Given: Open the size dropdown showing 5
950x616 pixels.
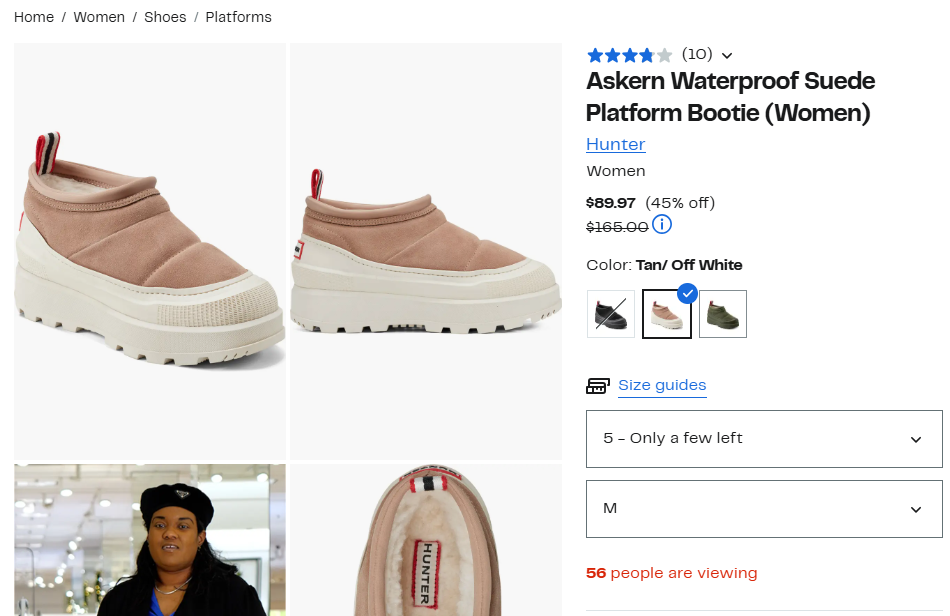Looking at the screenshot, I should click(x=763, y=439).
